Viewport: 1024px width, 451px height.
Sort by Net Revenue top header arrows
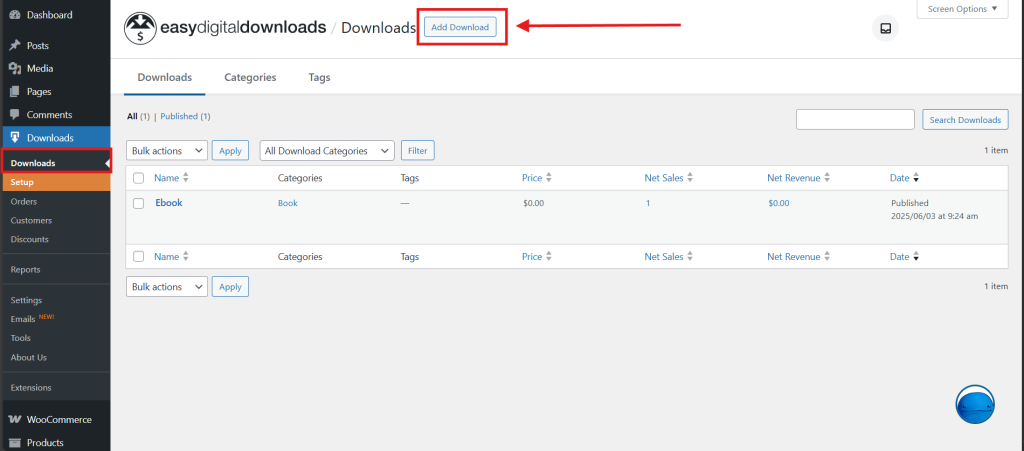pos(827,178)
